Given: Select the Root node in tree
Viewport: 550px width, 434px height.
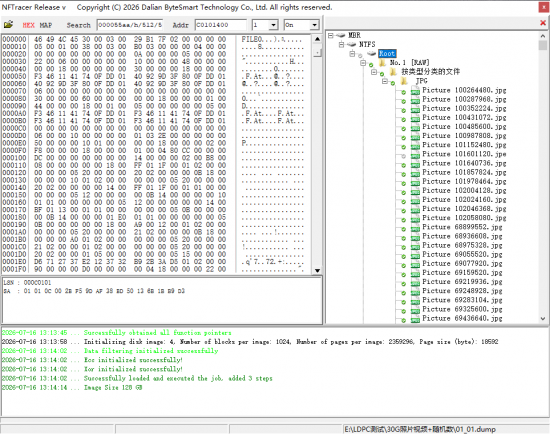Looking at the screenshot, I should [387, 53].
